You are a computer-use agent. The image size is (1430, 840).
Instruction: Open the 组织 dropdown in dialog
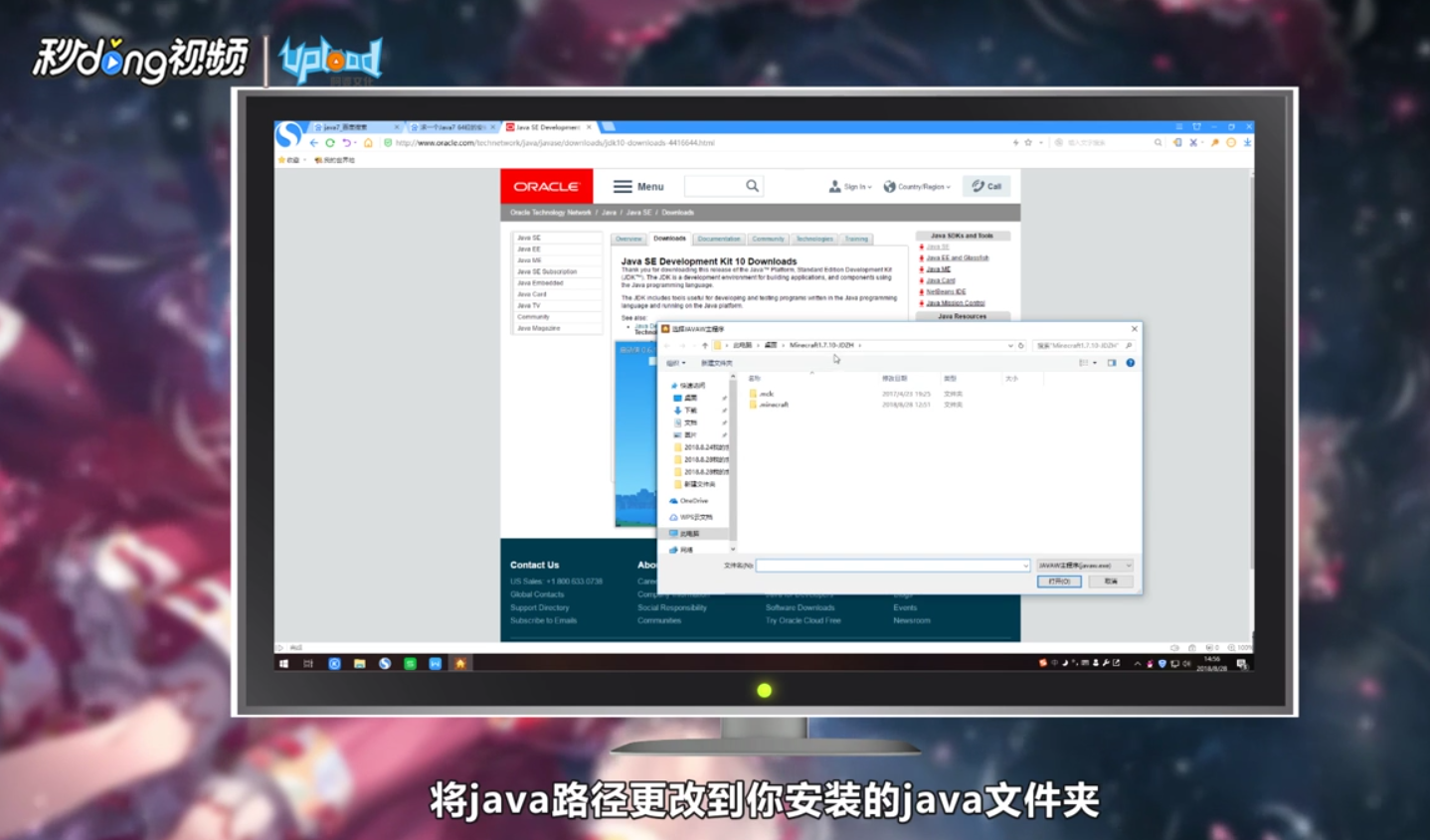(x=676, y=363)
